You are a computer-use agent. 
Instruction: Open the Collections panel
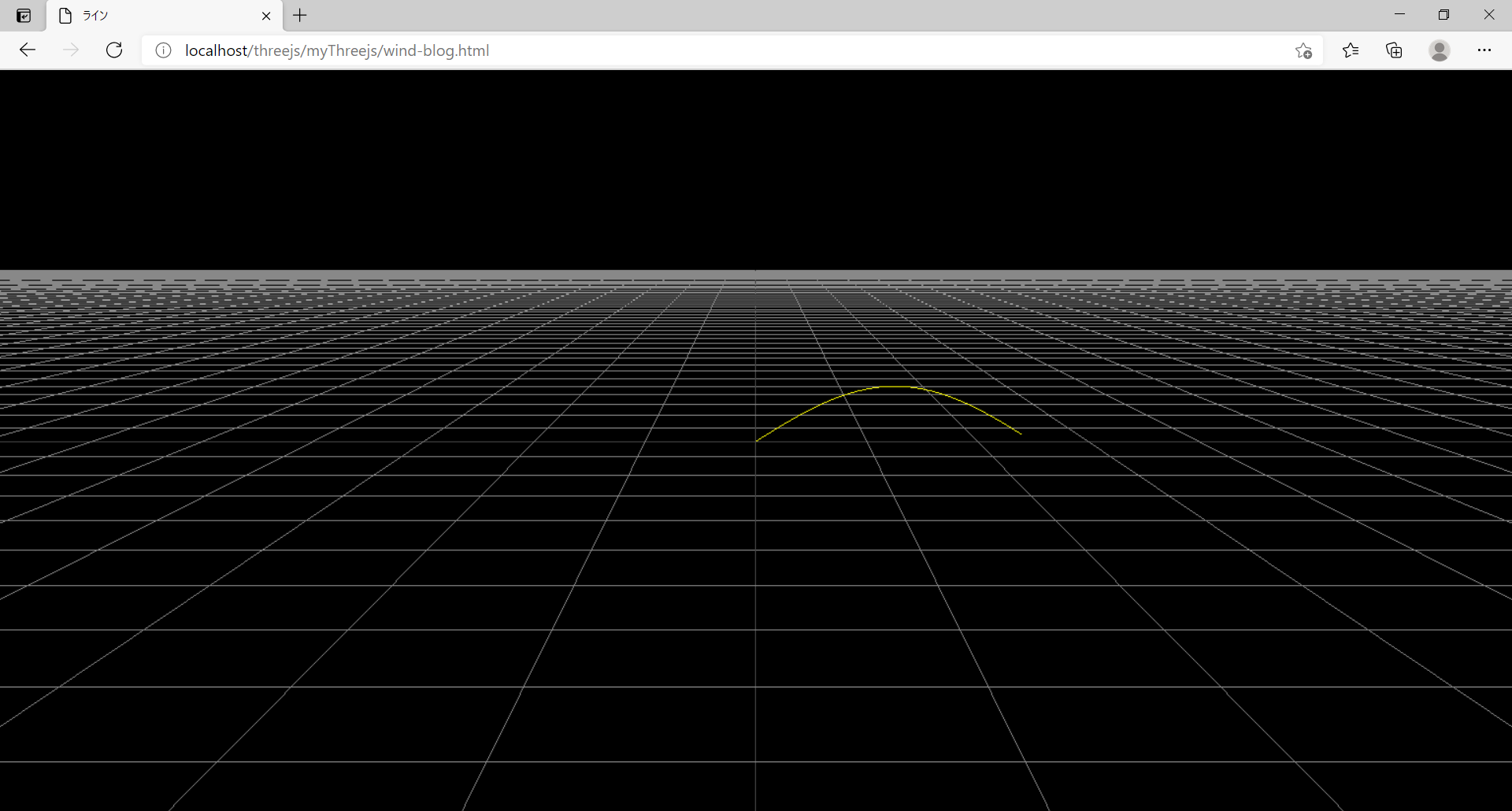(1394, 50)
